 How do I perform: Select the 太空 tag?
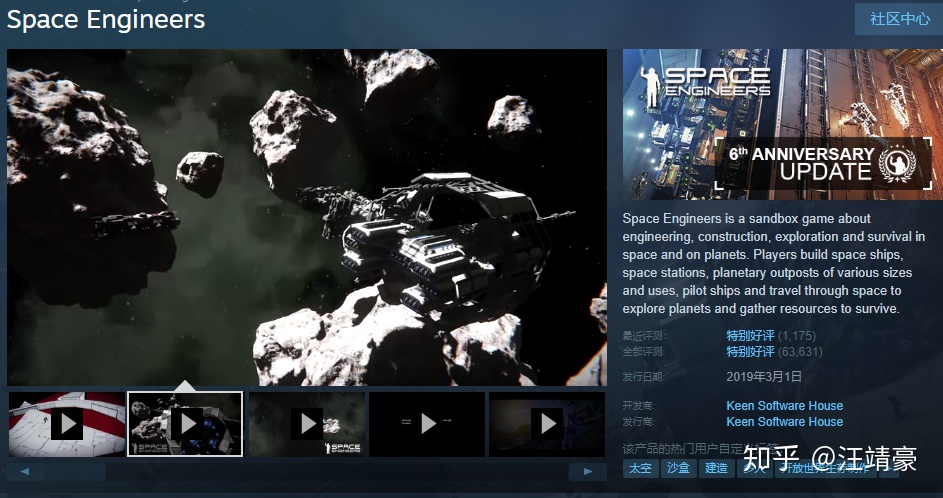click(x=640, y=469)
